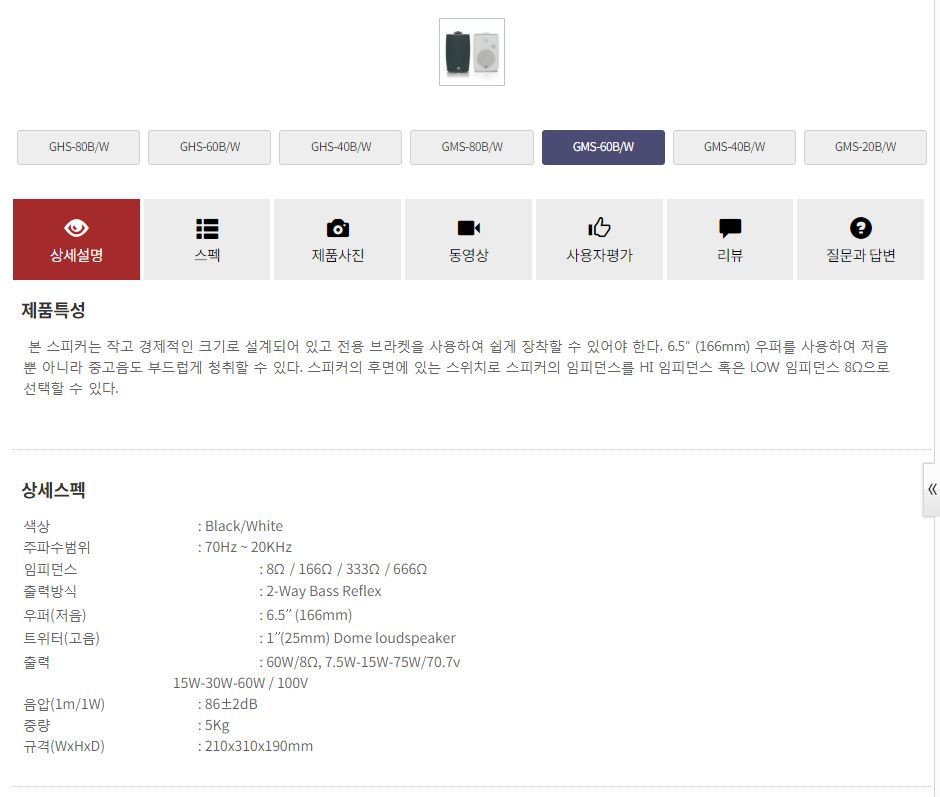Image resolution: width=940 pixels, height=797 pixels.
Task: Click the thumbs-up icon for 사용자평가
Action: coord(599,228)
